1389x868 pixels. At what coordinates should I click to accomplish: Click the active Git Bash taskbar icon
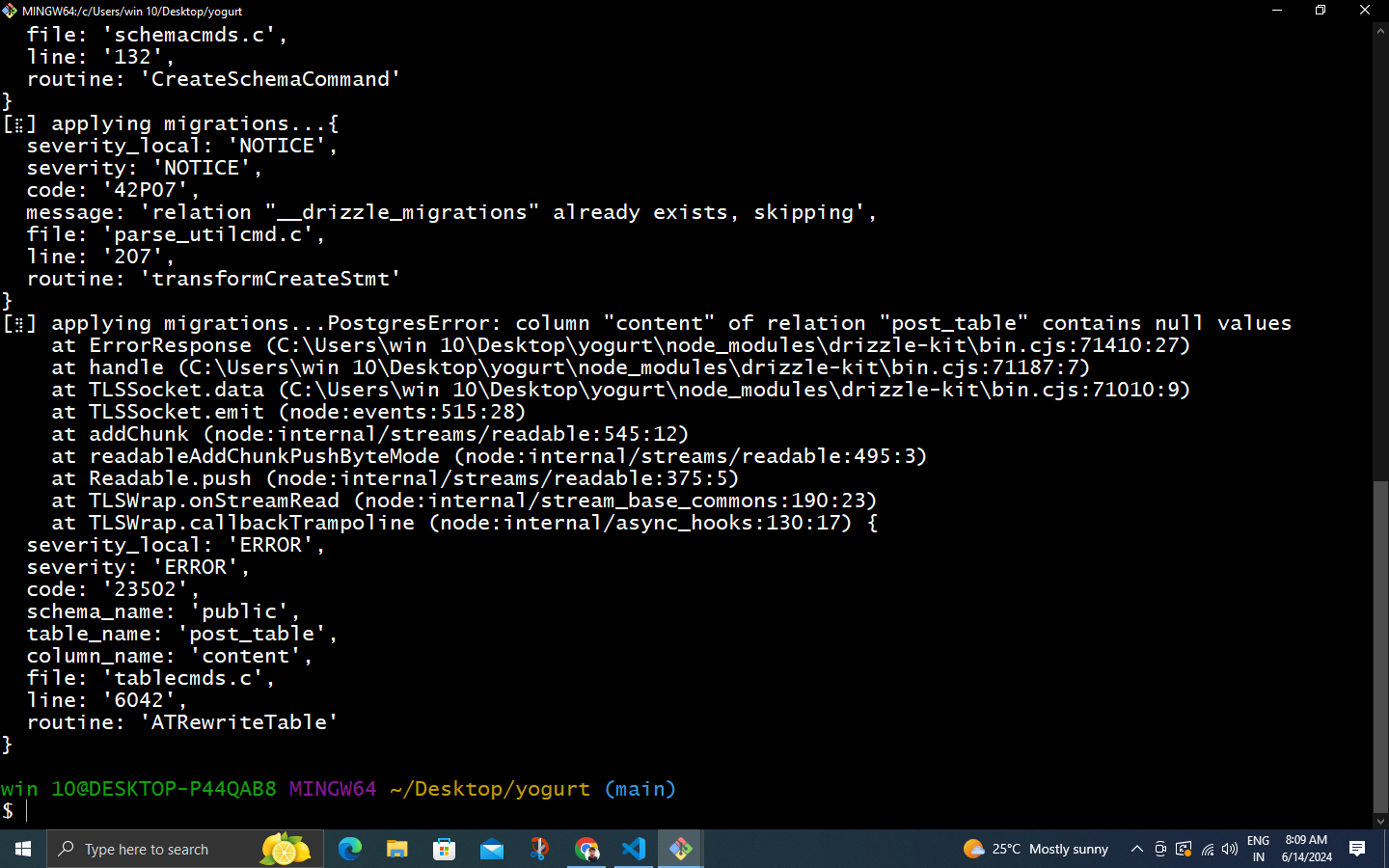click(680, 849)
